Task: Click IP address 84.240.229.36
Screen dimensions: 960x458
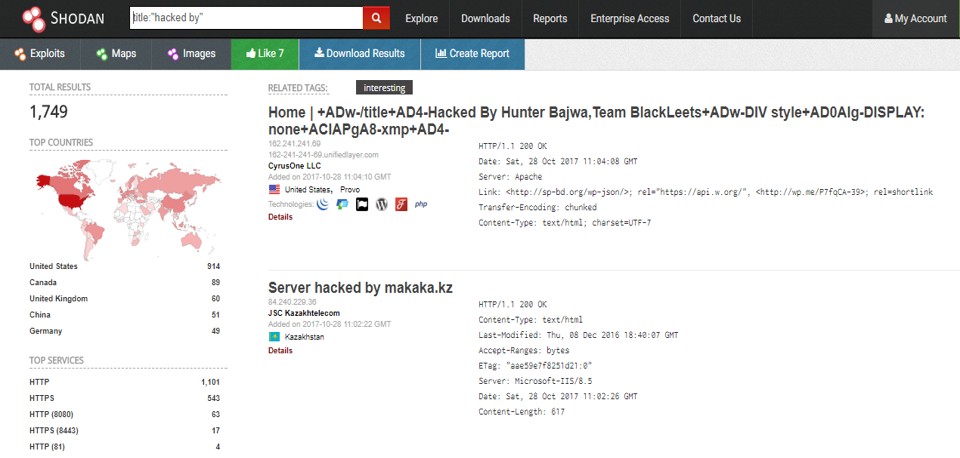Action: click(x=292, y=302)
